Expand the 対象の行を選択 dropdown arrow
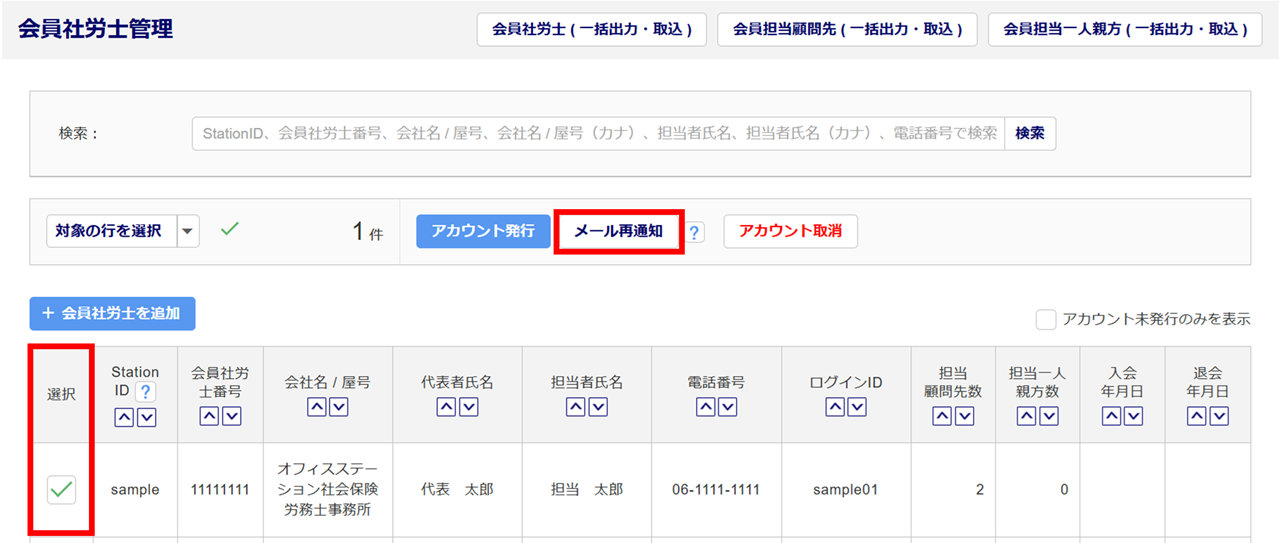This screenshot has height=543, width=1280. pos(188,231)
